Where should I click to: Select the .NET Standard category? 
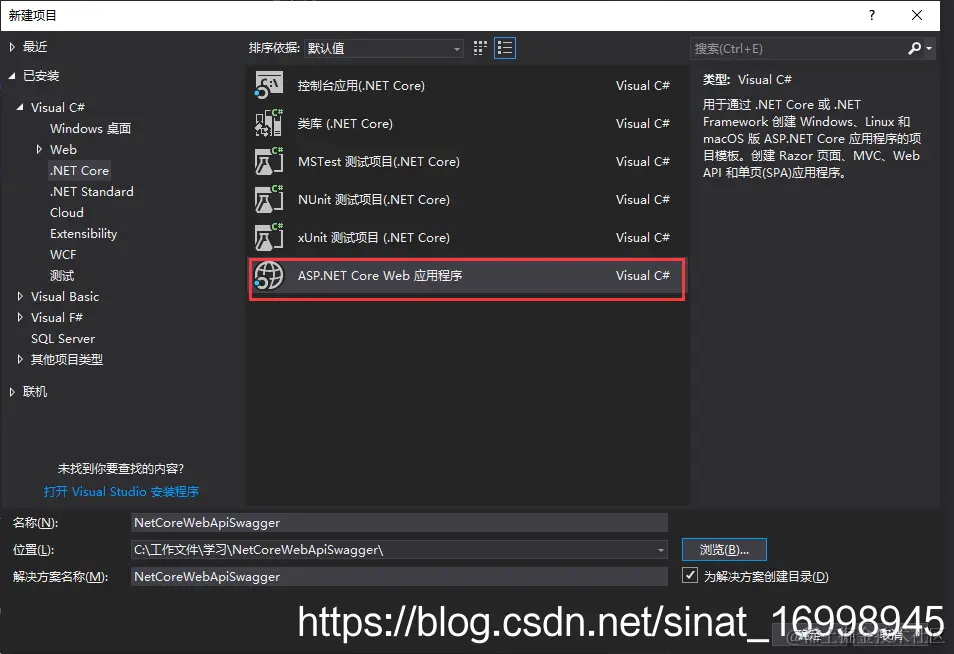[x=92, y=192]
